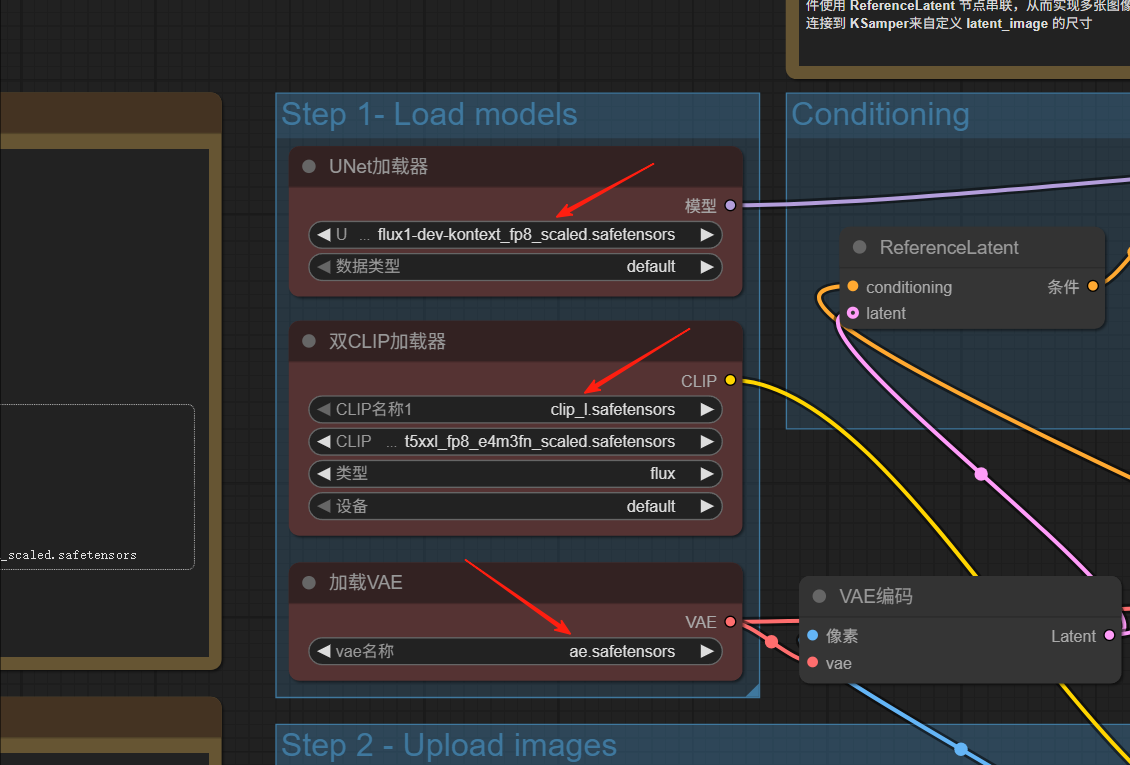Click the blue 像素 input port
1130x765 pixels.
(x=812, y=636)
